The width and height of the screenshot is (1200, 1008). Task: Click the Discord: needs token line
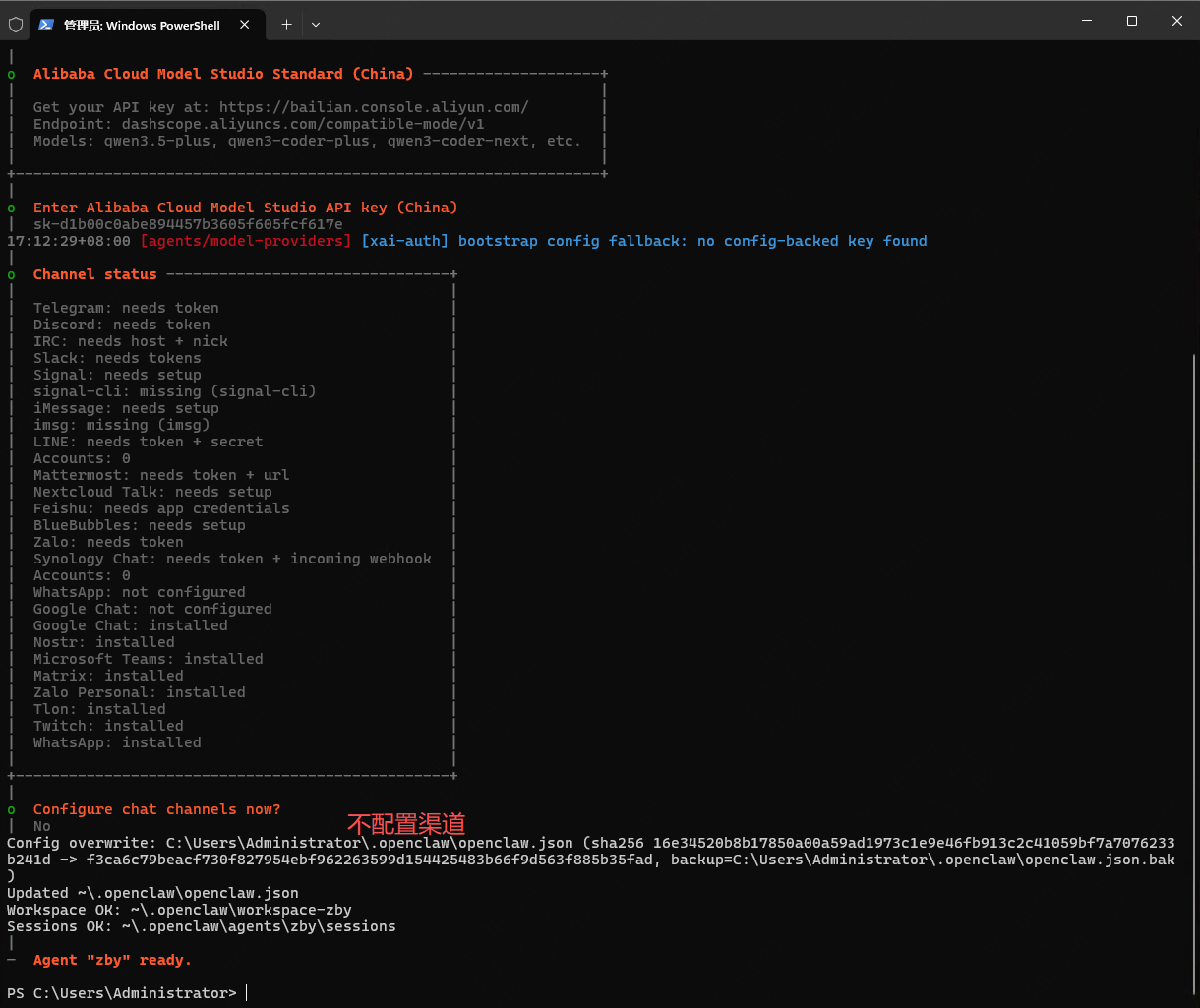122,325
